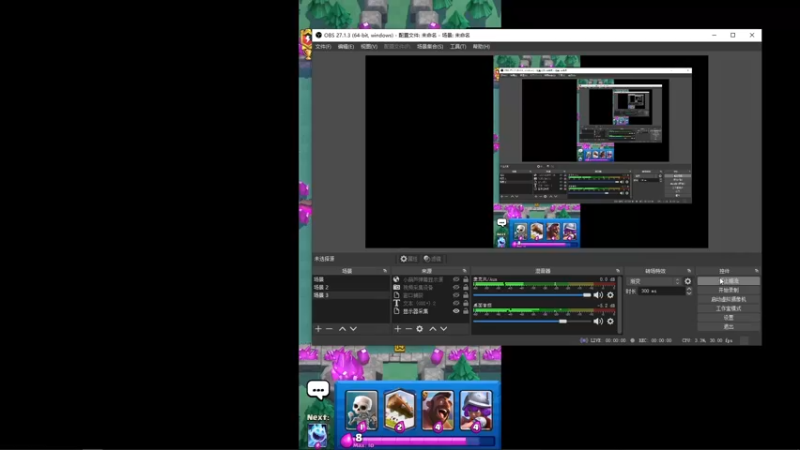Open transition properties gear beside the Fade dropdown

688,281
